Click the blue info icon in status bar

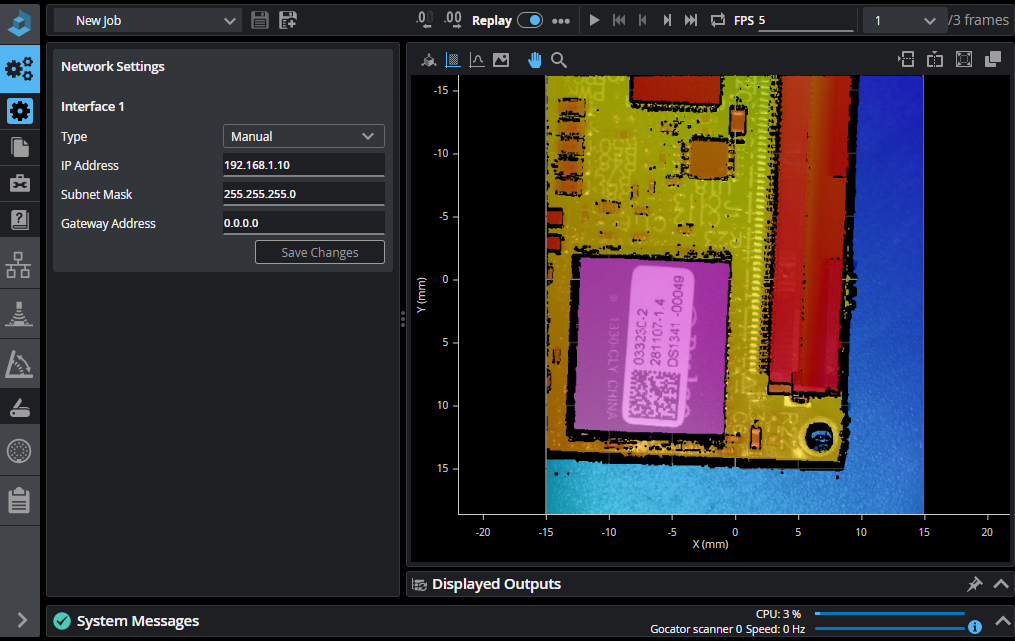(975, 627)
